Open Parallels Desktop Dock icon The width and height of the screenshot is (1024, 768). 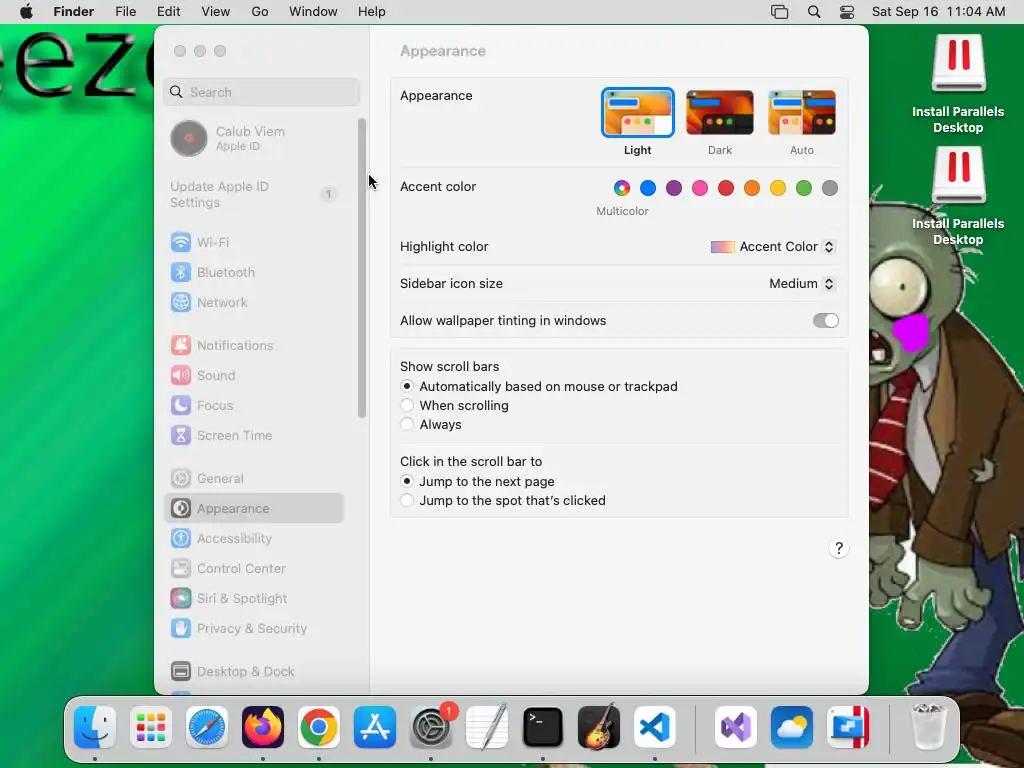coord(848,727)
